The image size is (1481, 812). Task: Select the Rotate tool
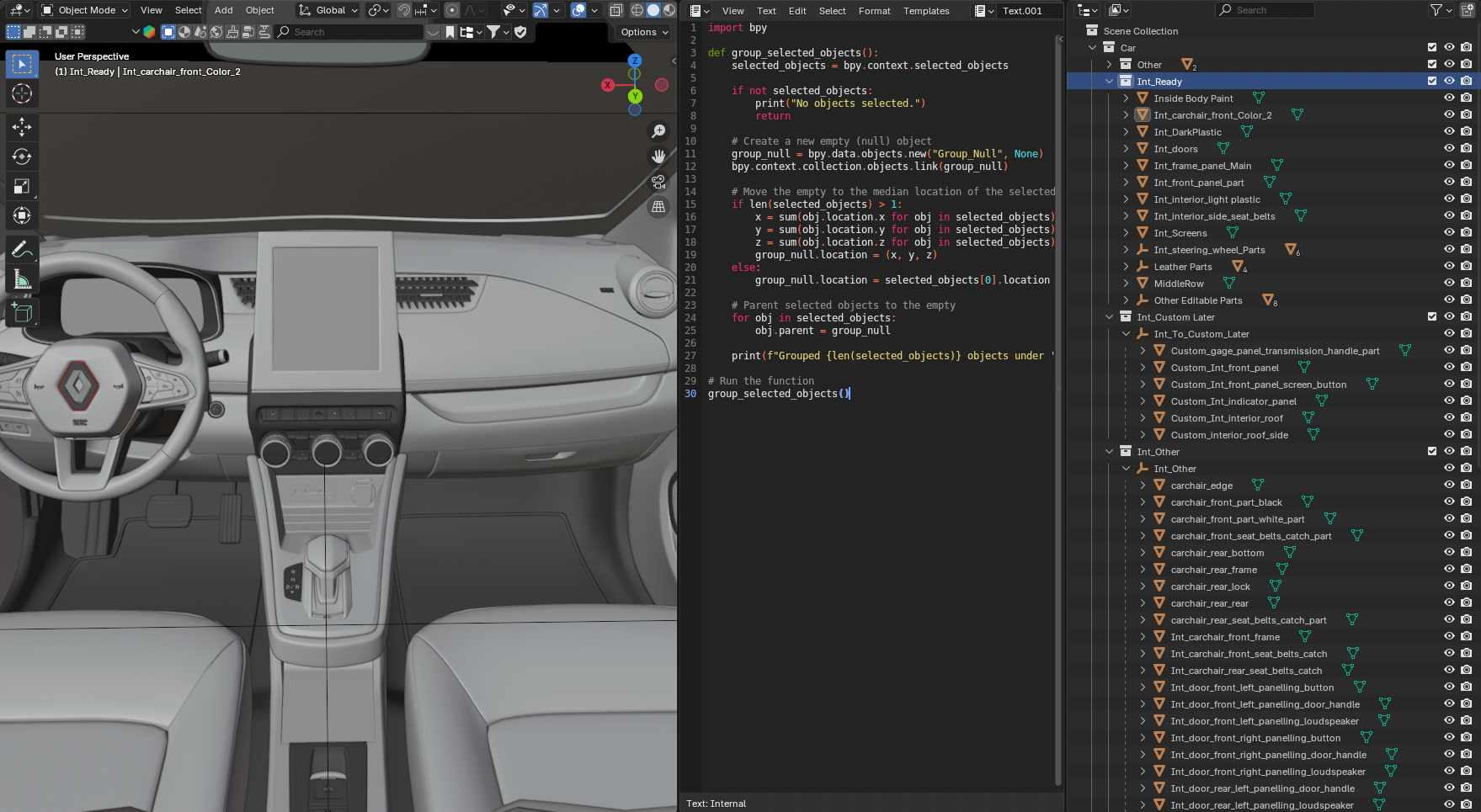pos(22,157)
